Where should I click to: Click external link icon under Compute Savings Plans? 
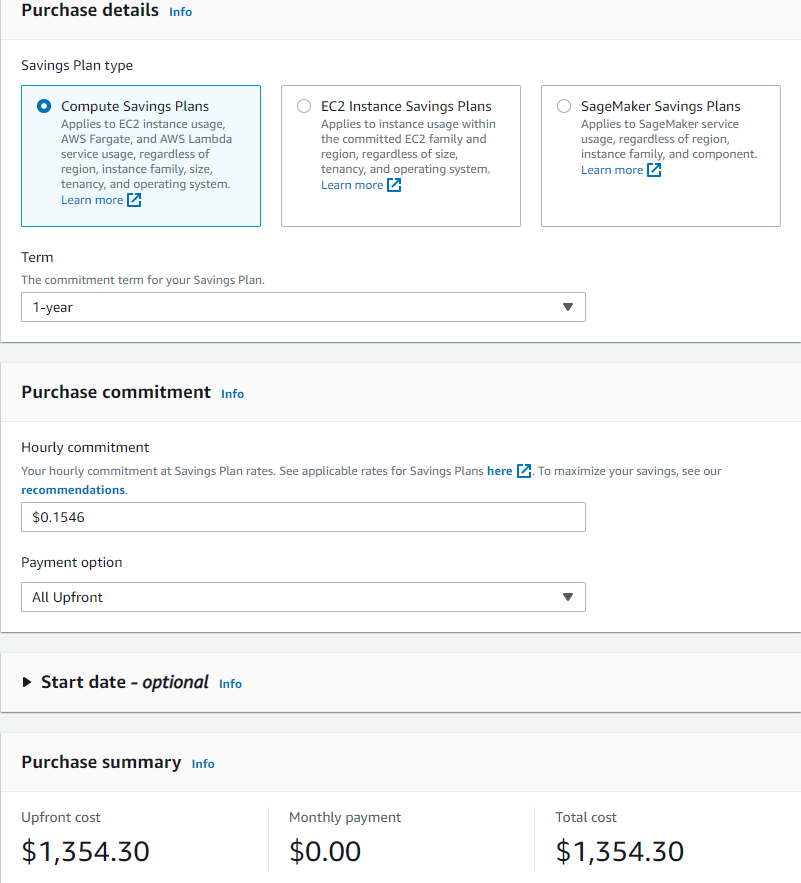pos(134,200)
